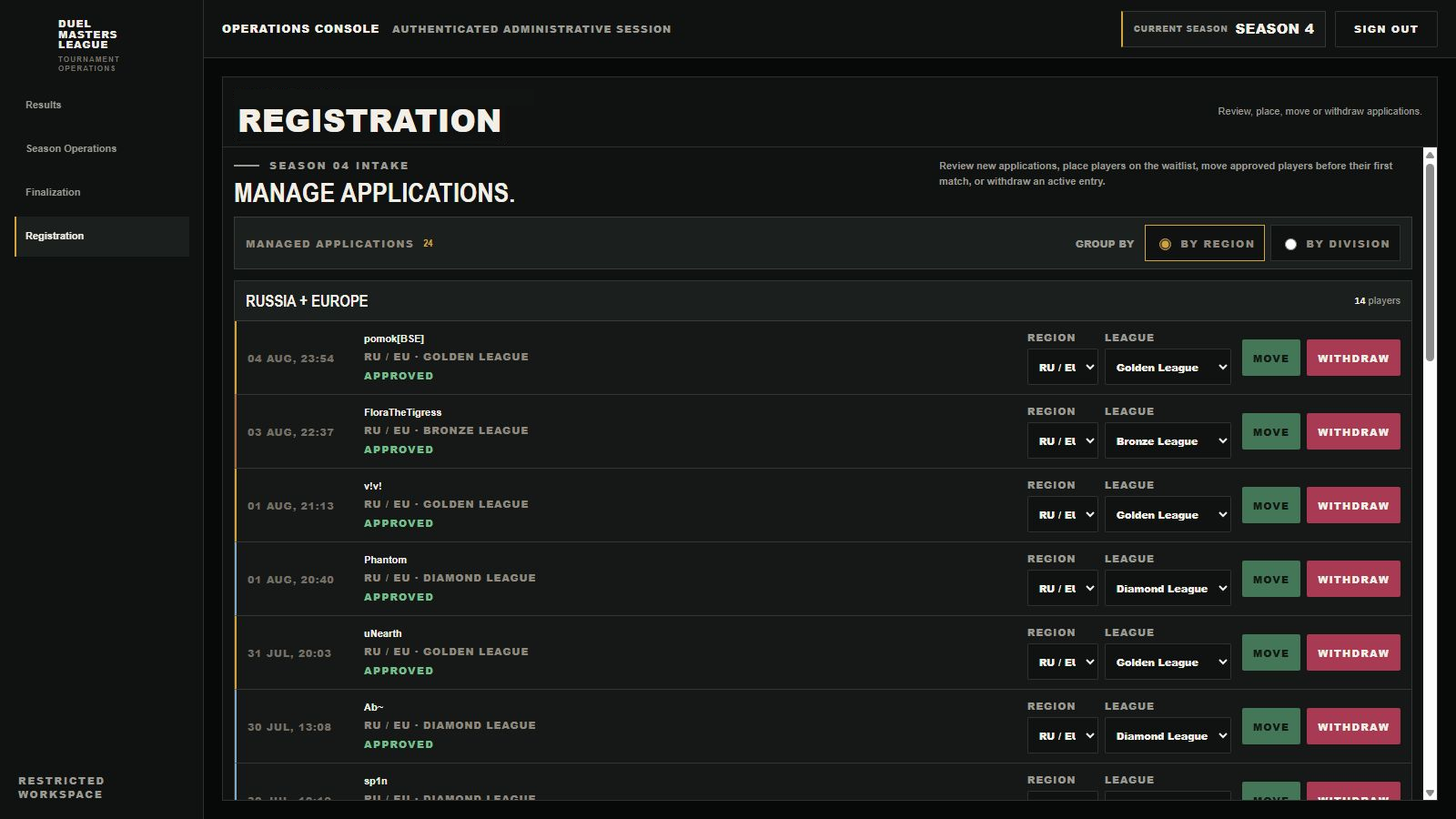This screenshot has height=819, width=1456.
Task: Click the player name FloraTheTigress
Action: click(x=402, y=412)
